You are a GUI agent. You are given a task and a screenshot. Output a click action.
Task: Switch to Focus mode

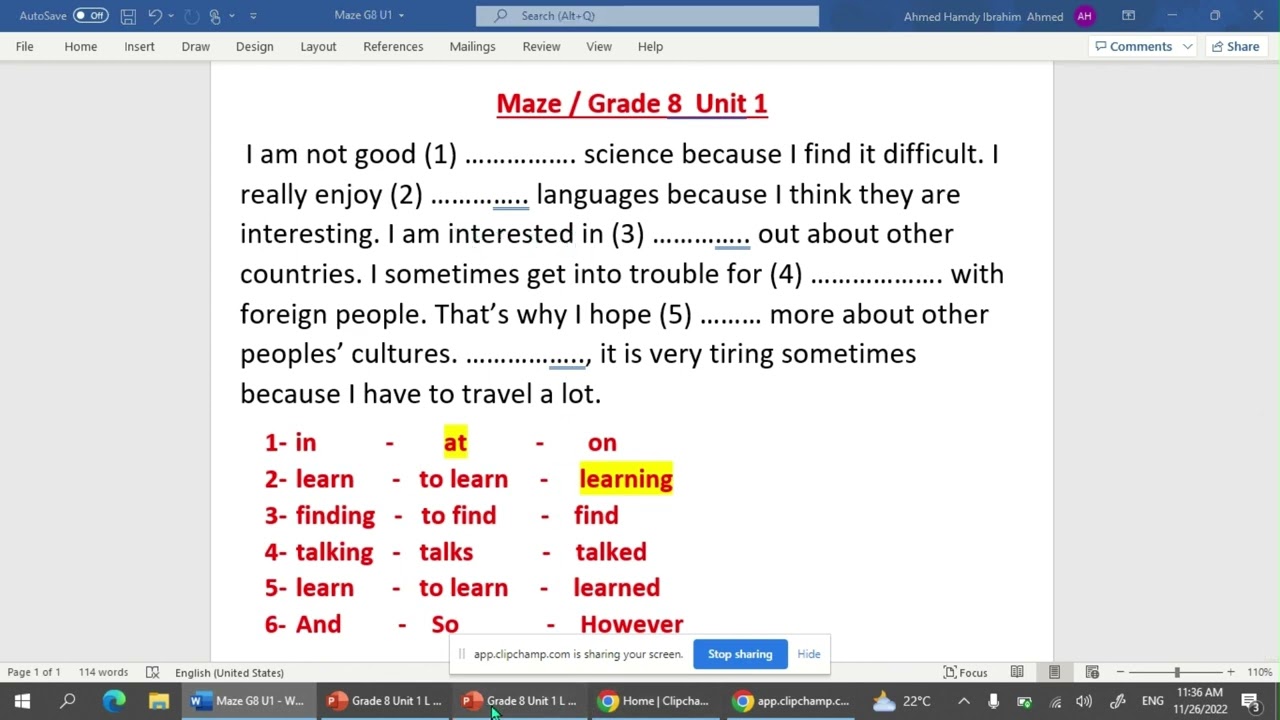965,672
